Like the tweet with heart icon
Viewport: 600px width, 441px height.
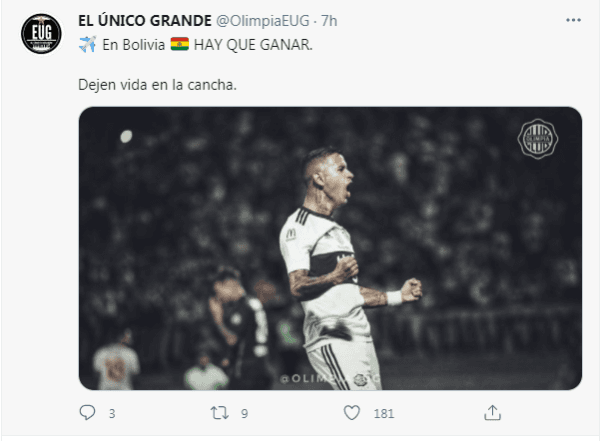tap(352, 413)
